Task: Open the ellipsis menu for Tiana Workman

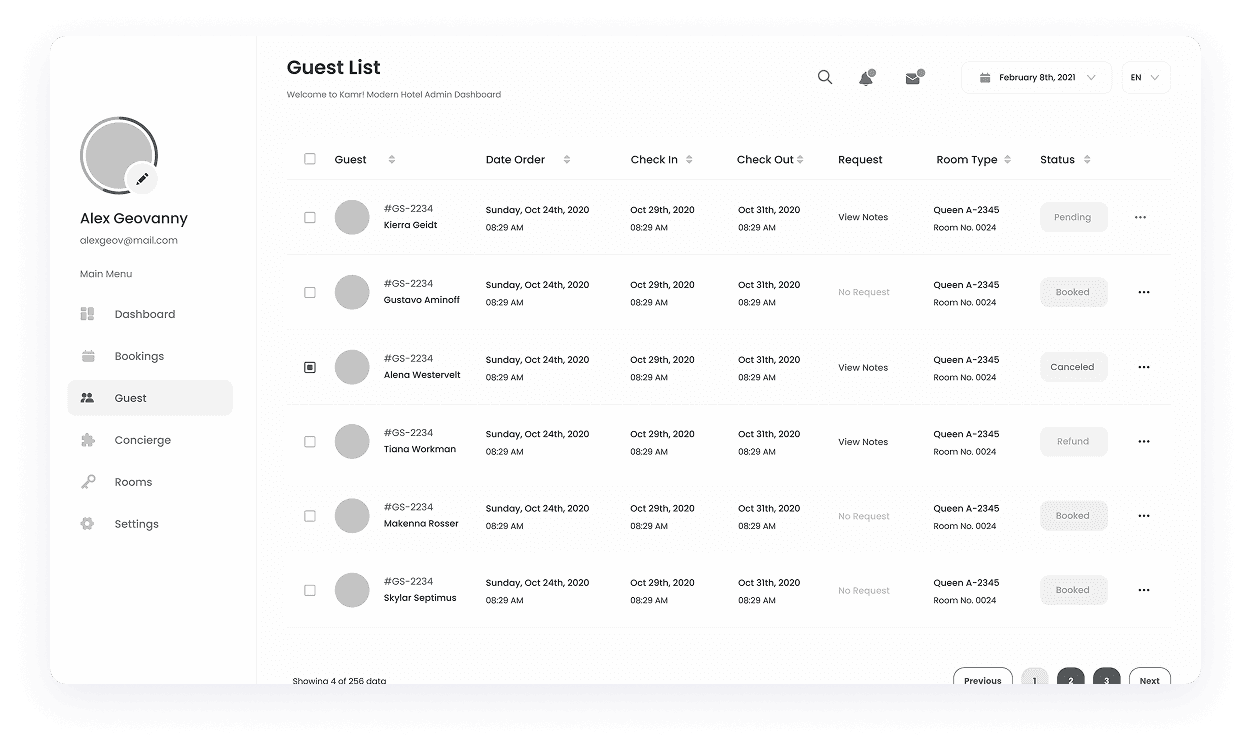Action: 1143,441
